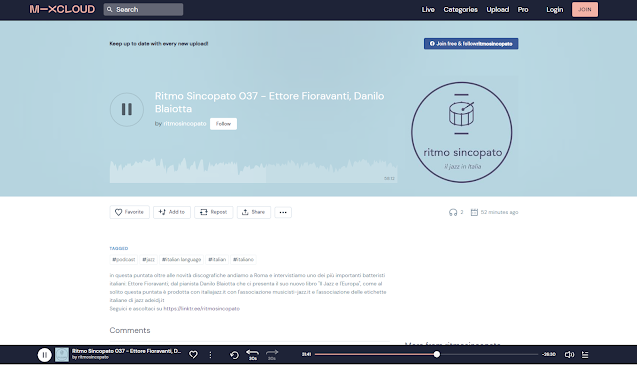Click the headphones listen count icon

(453, 212)
